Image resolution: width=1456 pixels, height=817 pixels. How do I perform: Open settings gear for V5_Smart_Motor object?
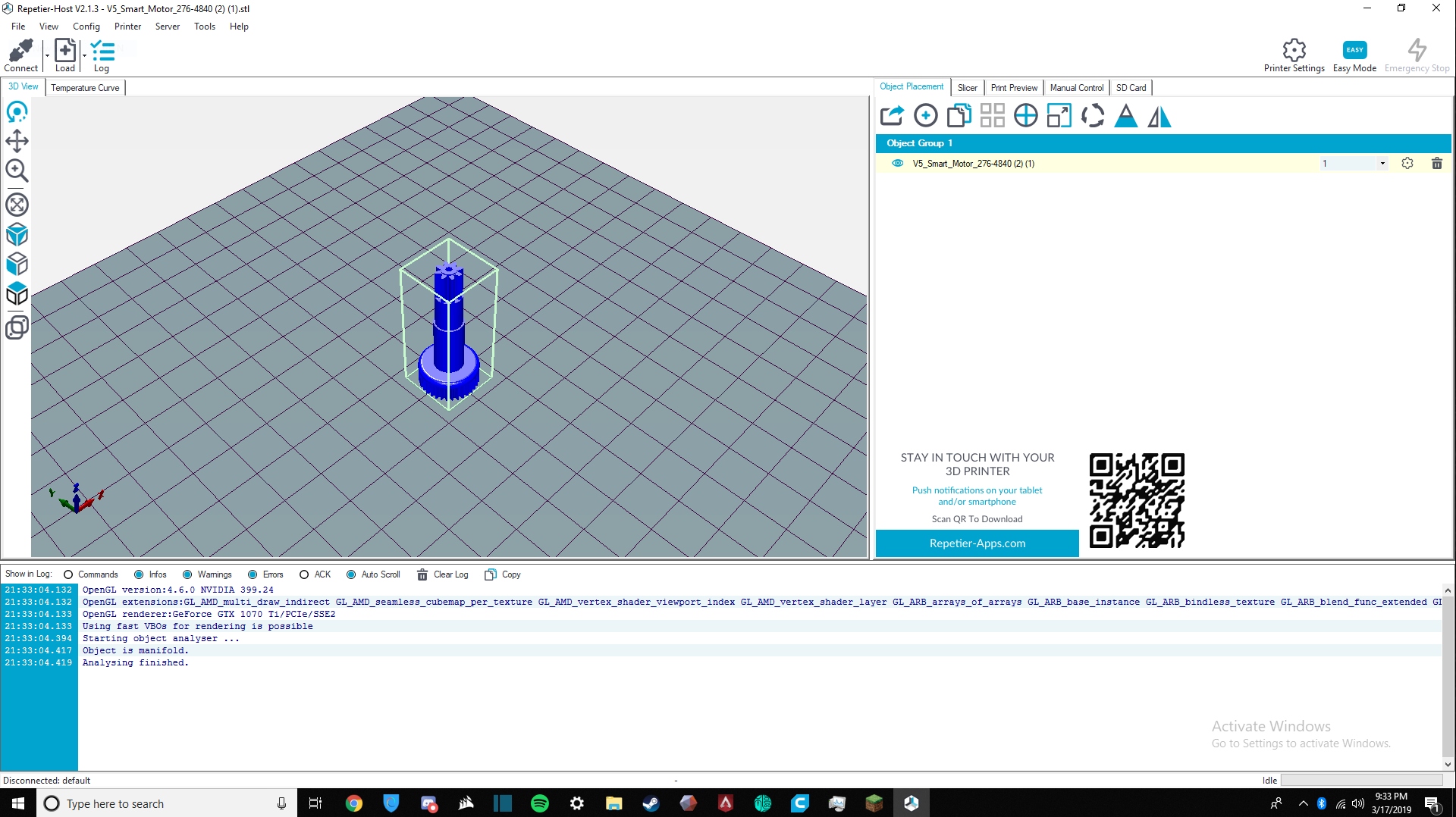pyautogui.click(x=1407, y=163)
